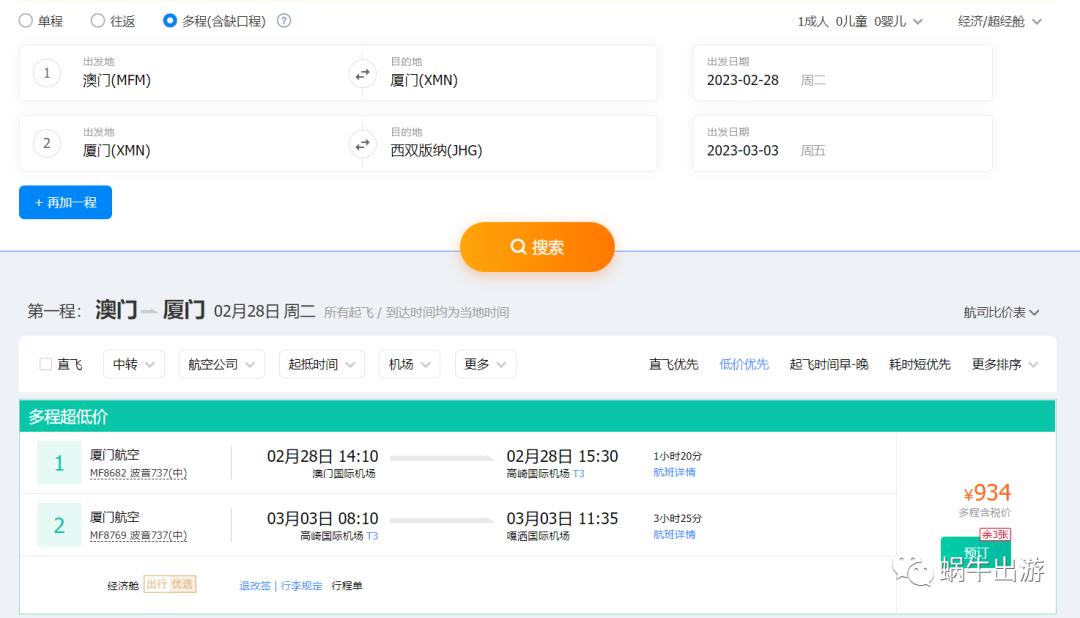Select the 低价优先 sorting option
The width and height of the screenshot is (1080, 618).
(x=743, y=364)
